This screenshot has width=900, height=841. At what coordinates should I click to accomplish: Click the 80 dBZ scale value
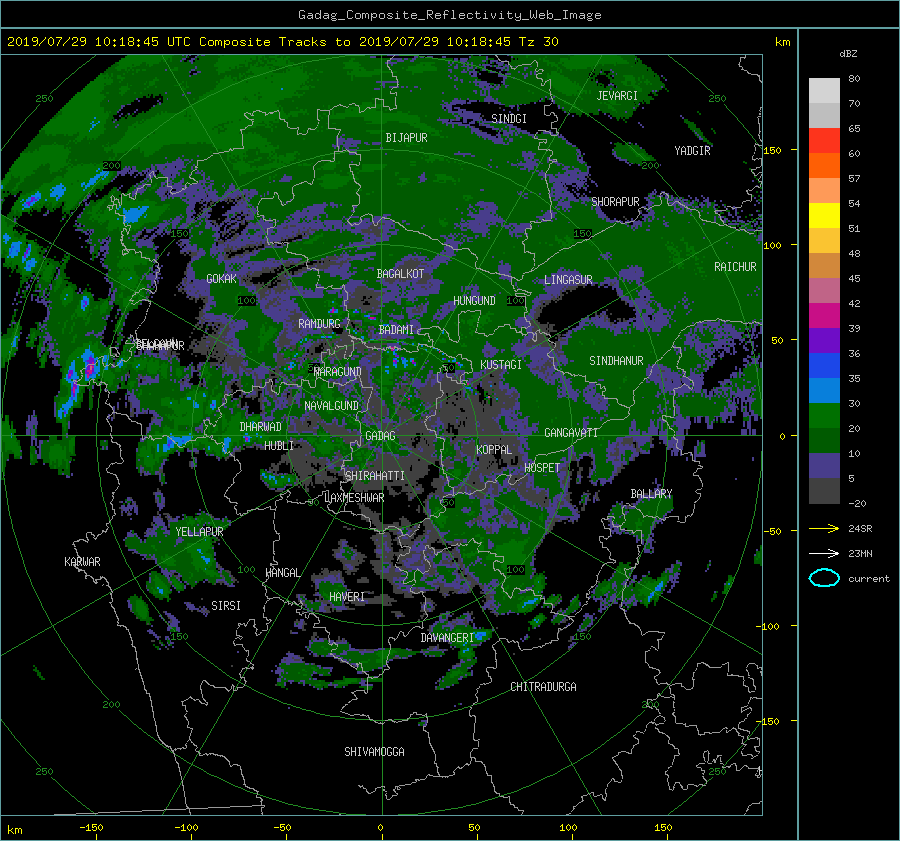(x=854, y=79)
